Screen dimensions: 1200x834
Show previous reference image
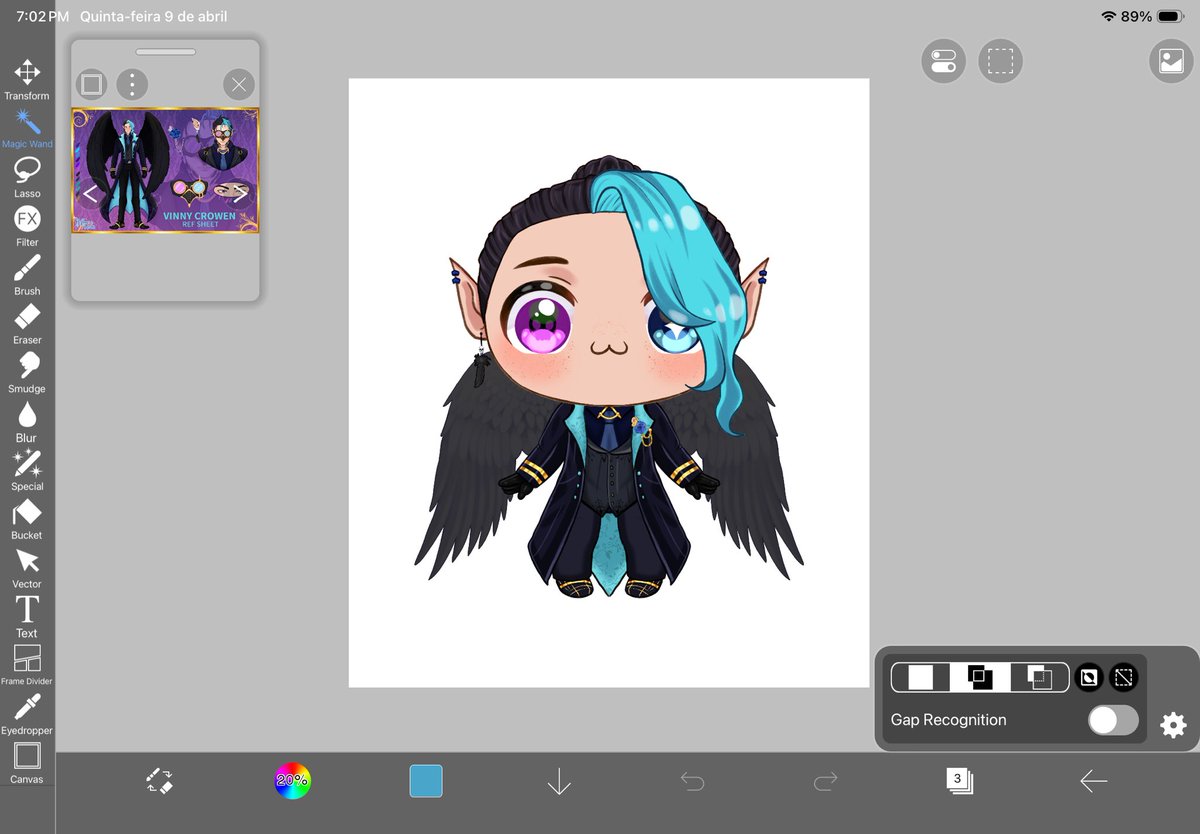[89, 194]
